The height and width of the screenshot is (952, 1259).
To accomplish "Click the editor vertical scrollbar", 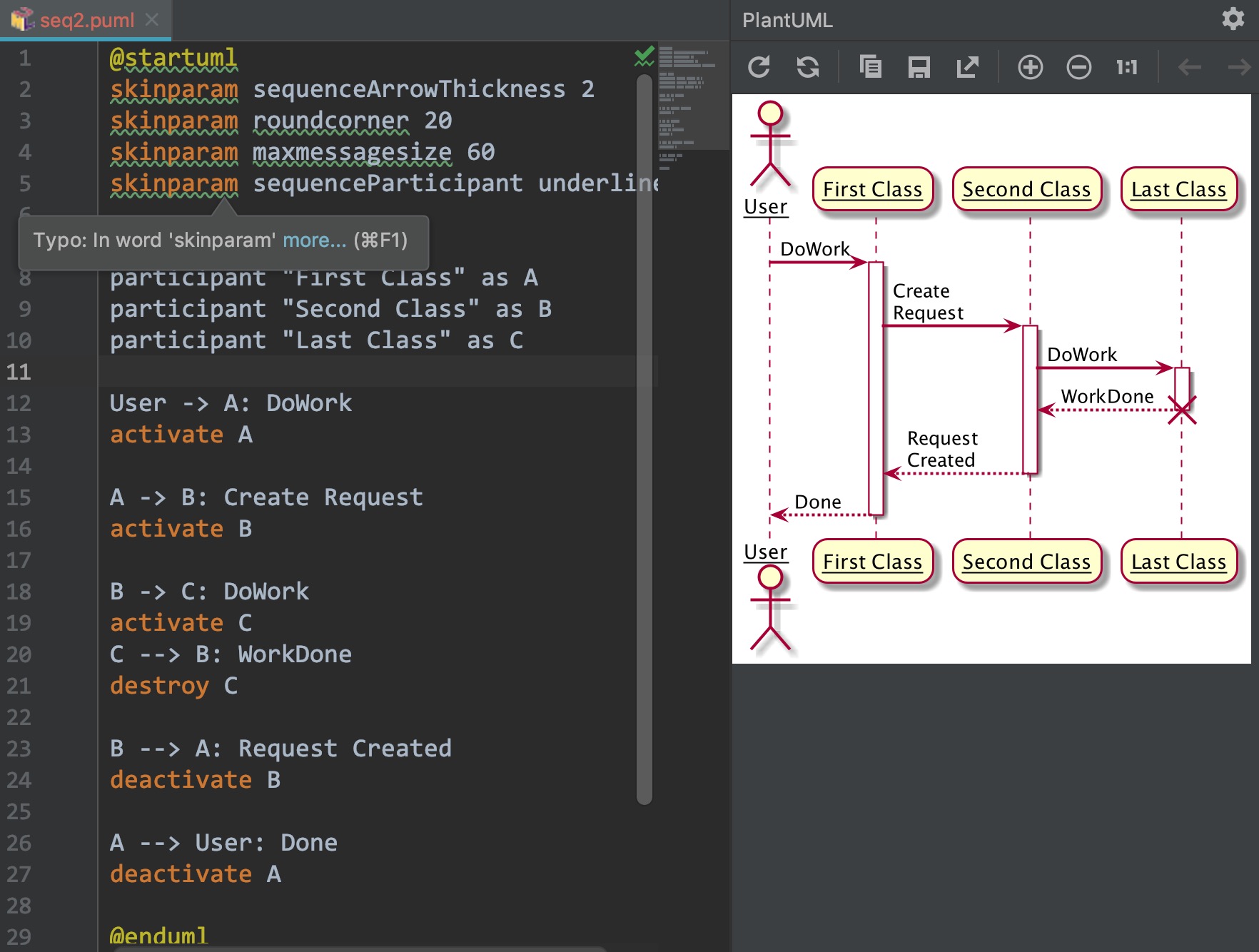I will tap(644, 439).
